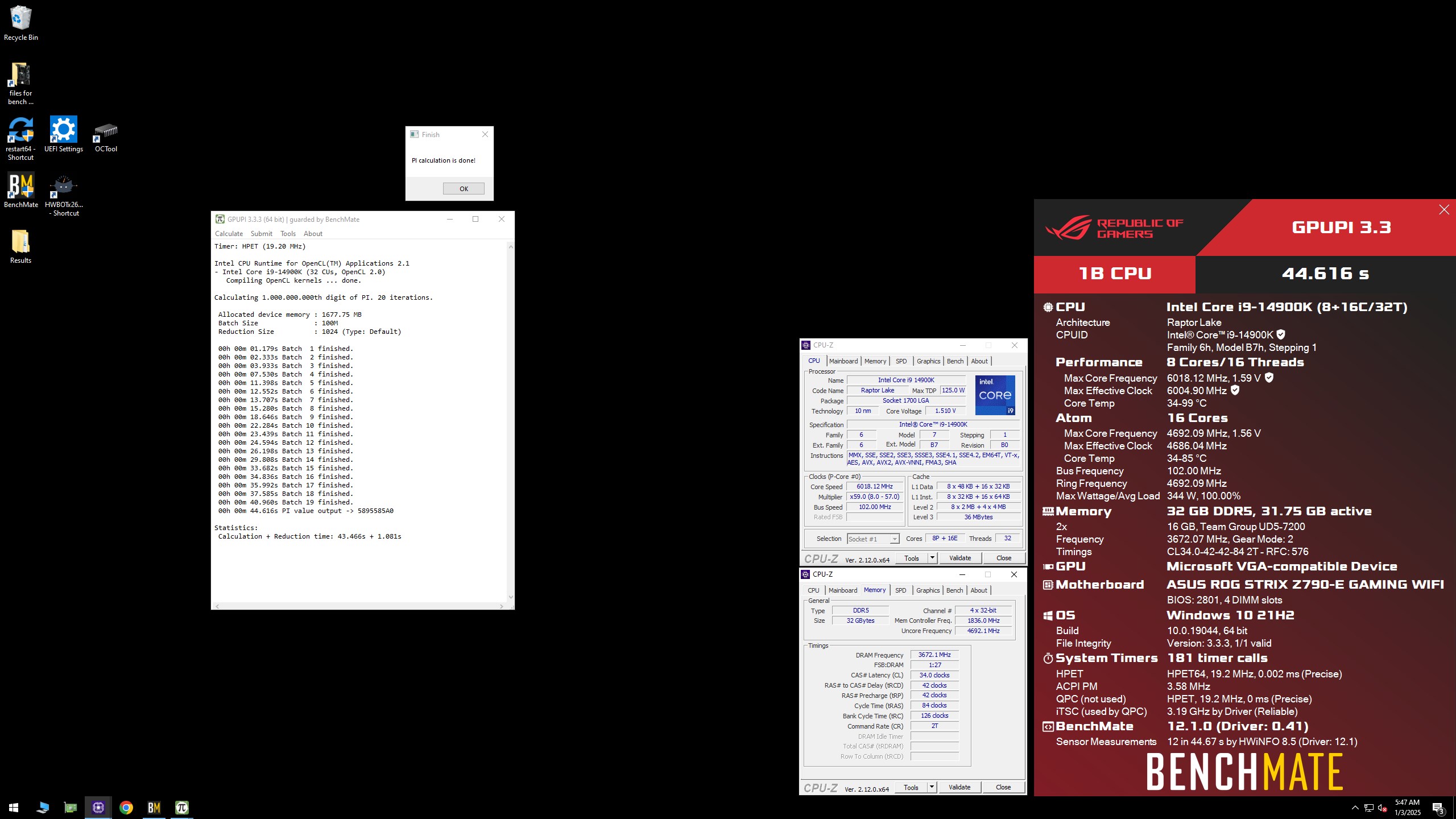The width and height of the screenshot is (1456, 819).
Task: Minimize the GPUPI window
Action: tap(450, 219)
